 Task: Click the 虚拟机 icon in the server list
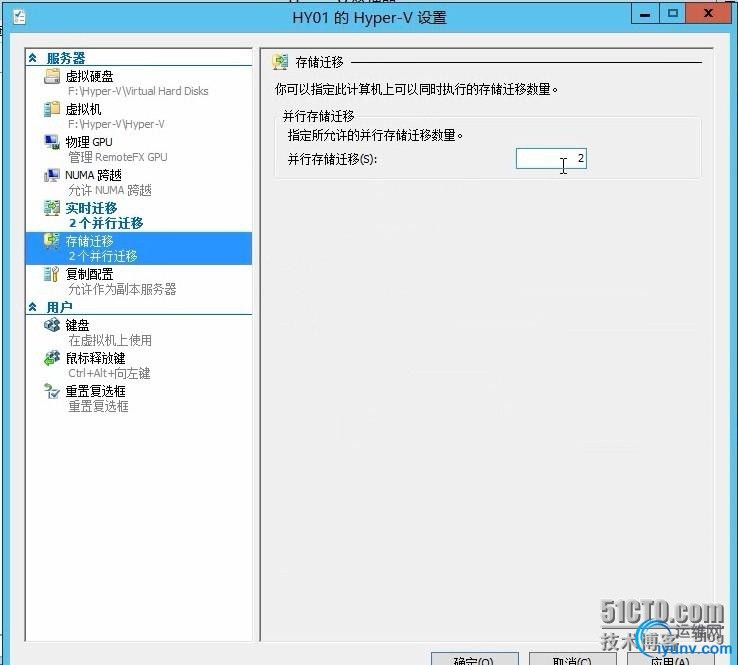[52, 109]
